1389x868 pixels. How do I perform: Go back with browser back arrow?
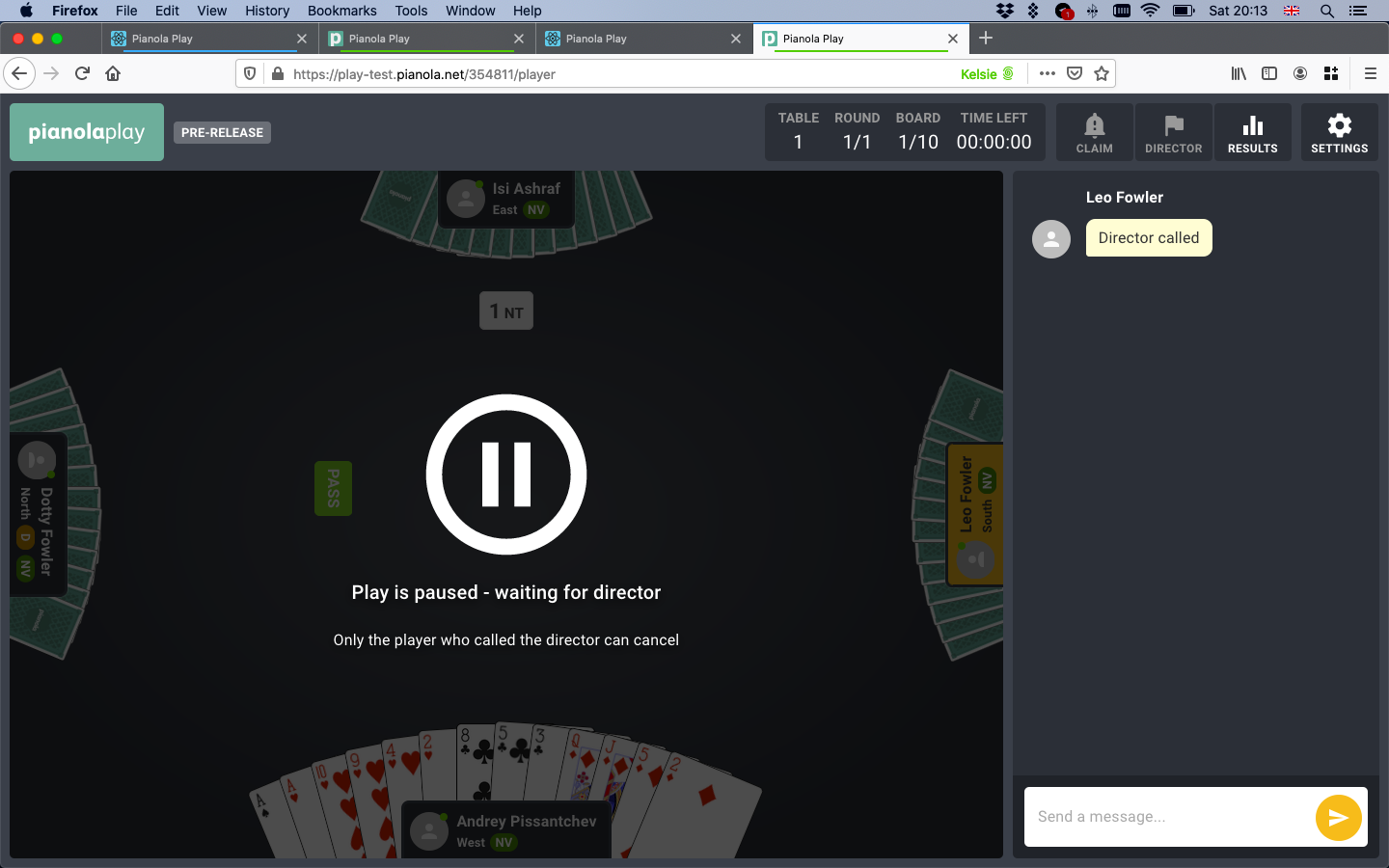(19, 73)
